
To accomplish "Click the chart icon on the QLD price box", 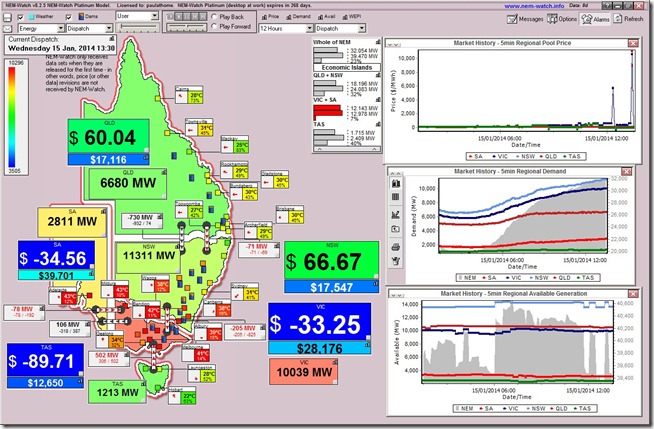I will pyautogui.click(x=146, y=158).
